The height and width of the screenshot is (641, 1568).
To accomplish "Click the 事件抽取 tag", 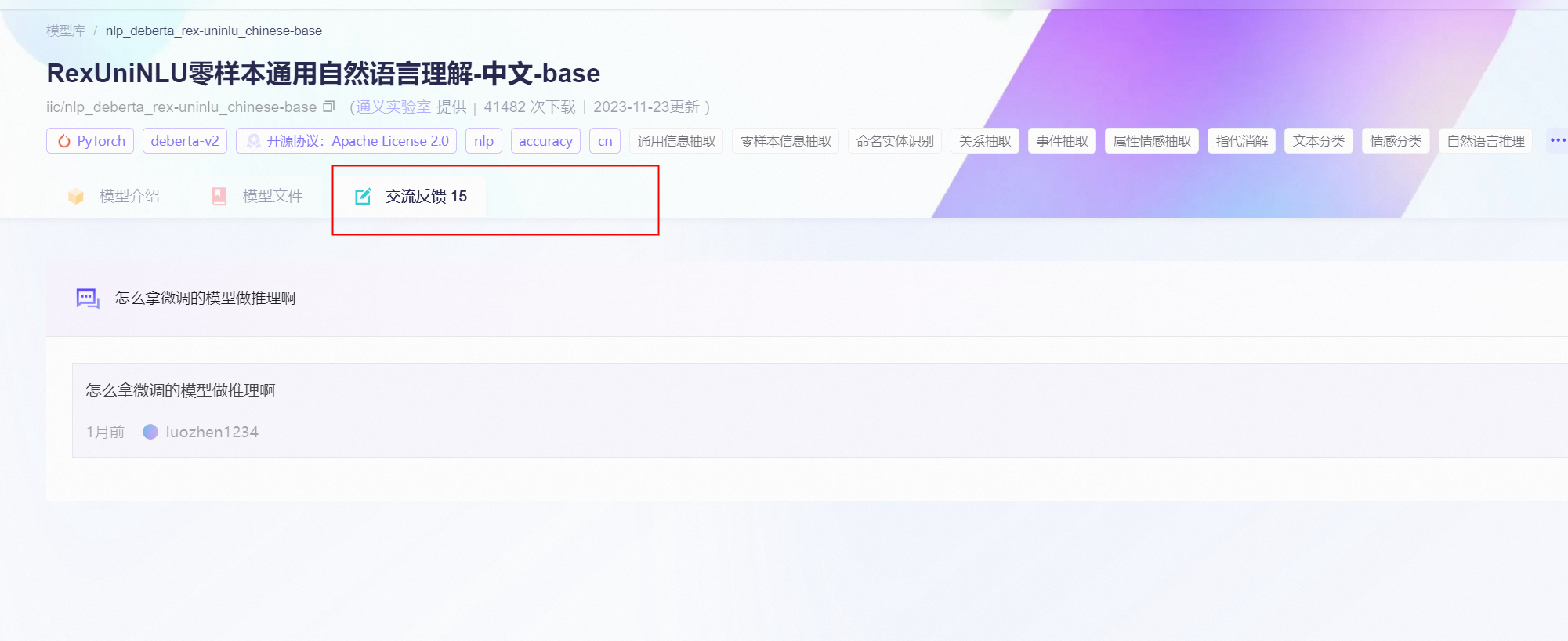I will coord(1062,141).
